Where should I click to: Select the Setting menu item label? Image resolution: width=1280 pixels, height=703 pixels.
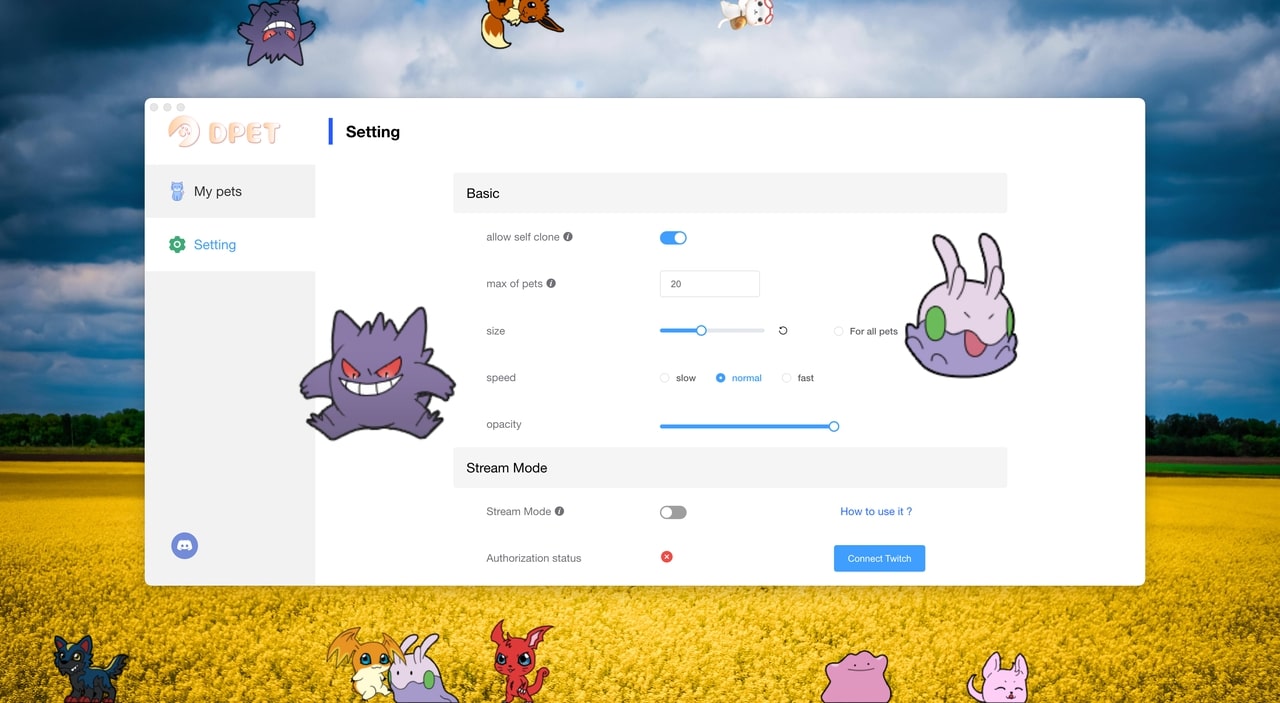click(215, 245)
